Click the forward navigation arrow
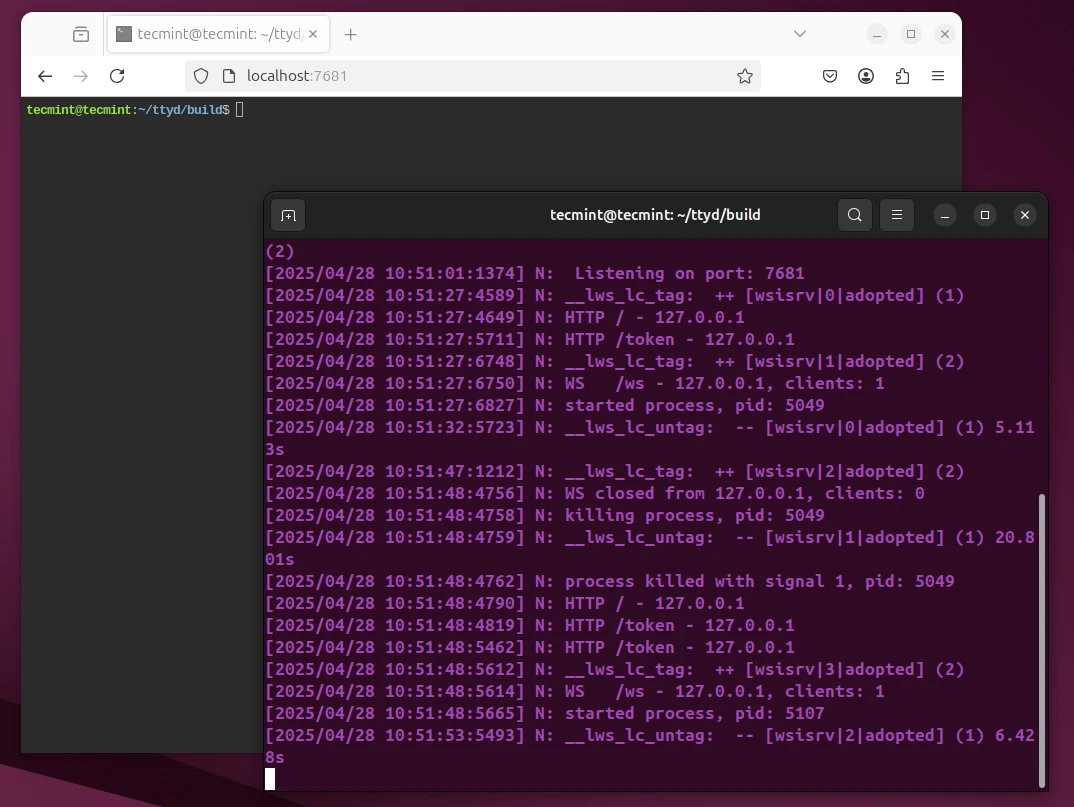Screen dimensions: 1074x807 [81, 76]
